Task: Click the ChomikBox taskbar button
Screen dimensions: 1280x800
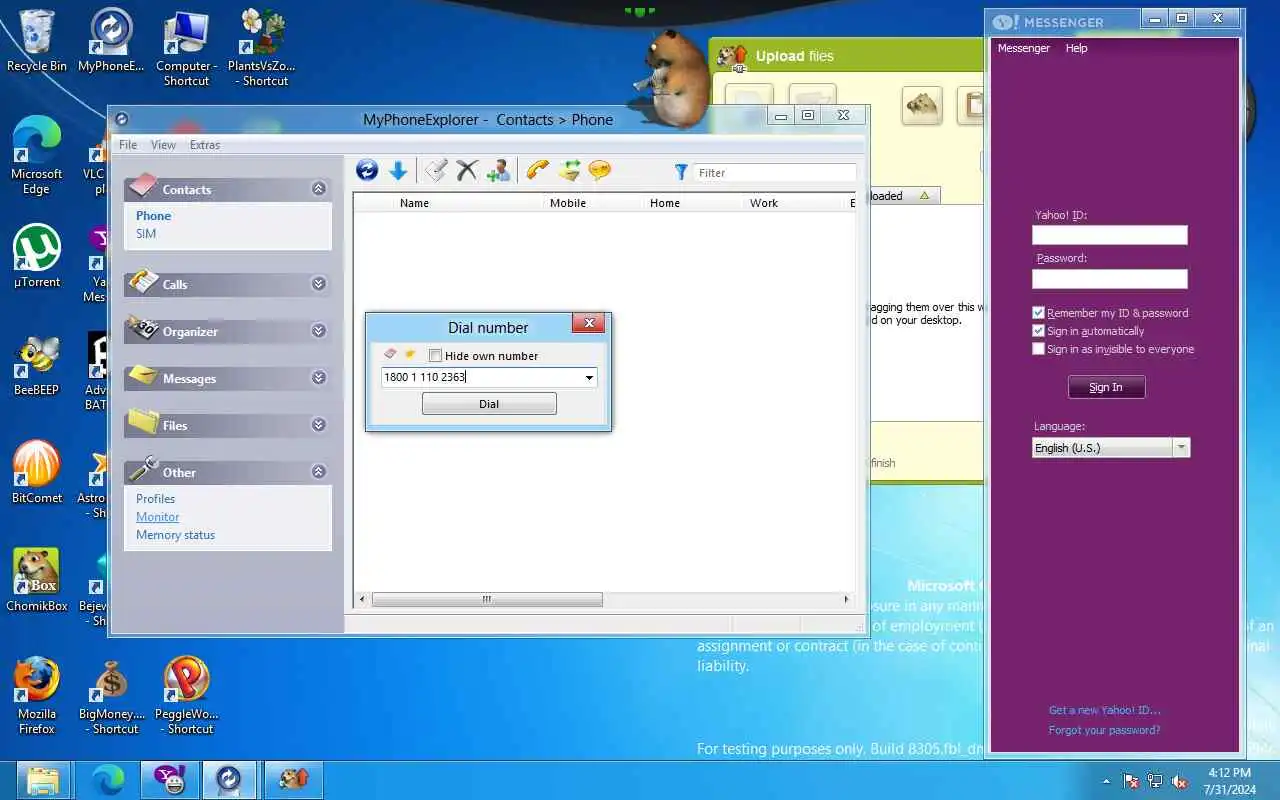Action: coord(293,779)
